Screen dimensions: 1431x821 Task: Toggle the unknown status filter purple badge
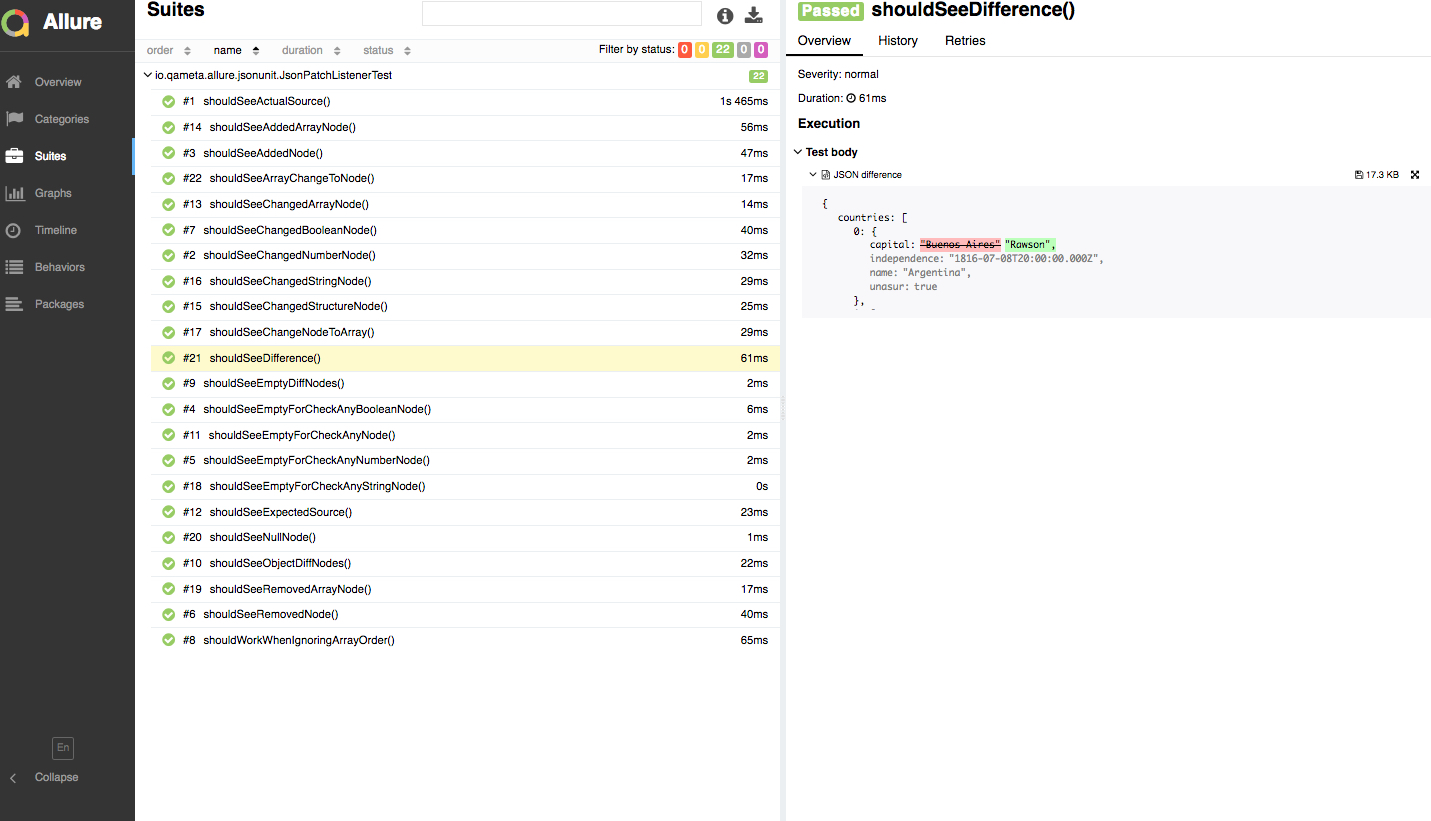[761, 50]
